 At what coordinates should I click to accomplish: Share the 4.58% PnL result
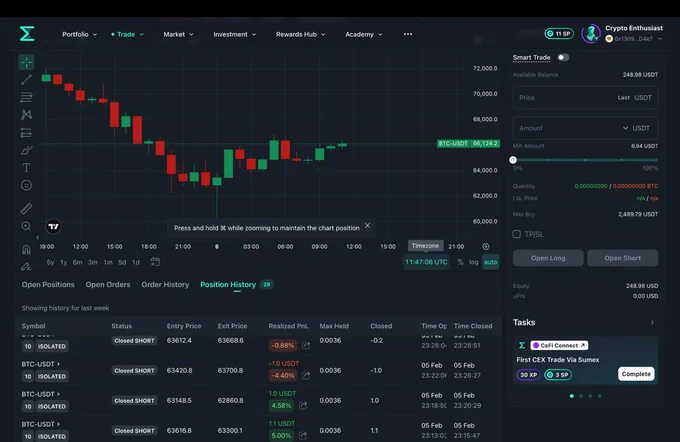pos(303,406)
